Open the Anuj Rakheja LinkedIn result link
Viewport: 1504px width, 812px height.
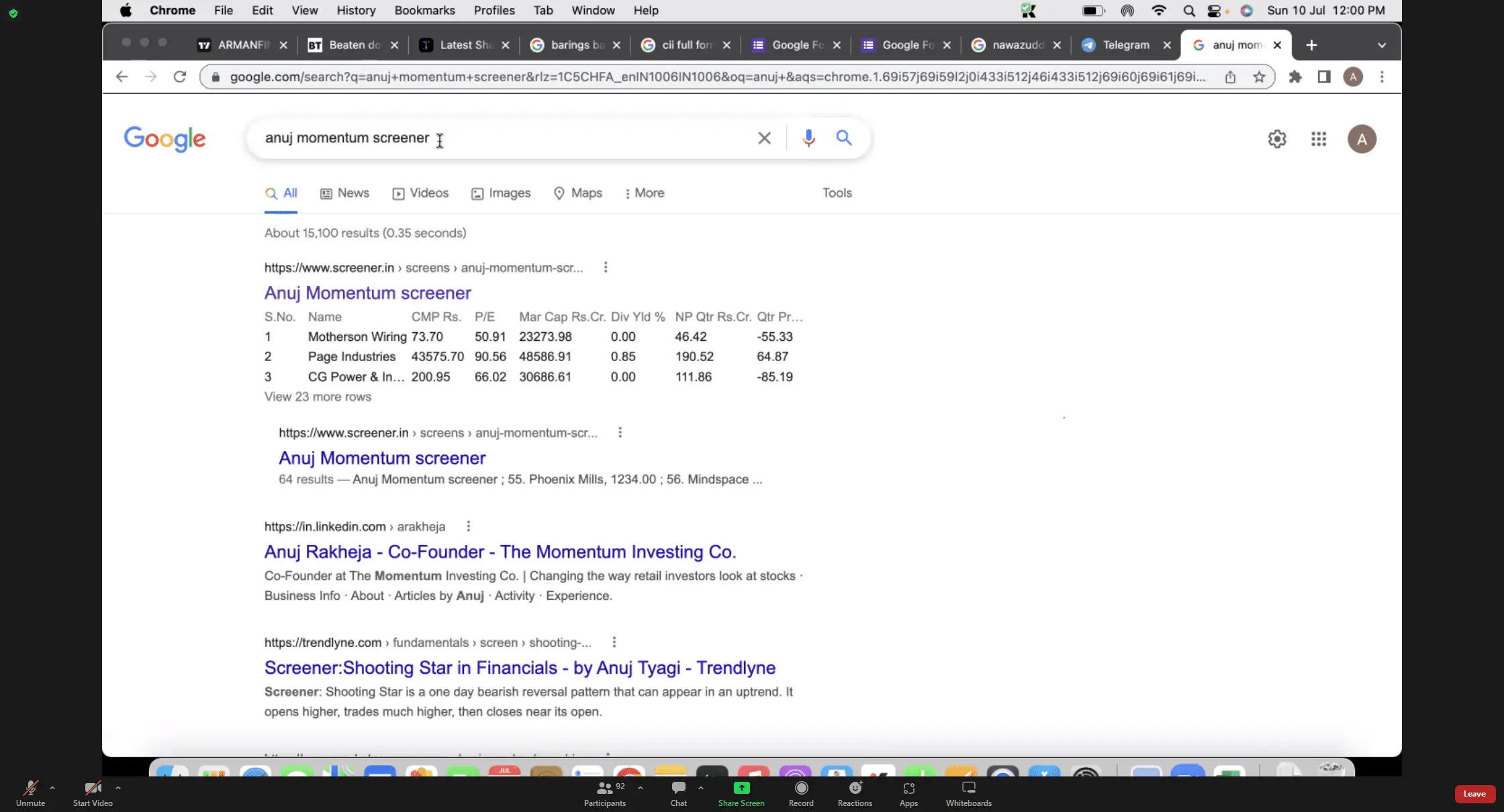(500, 552)
